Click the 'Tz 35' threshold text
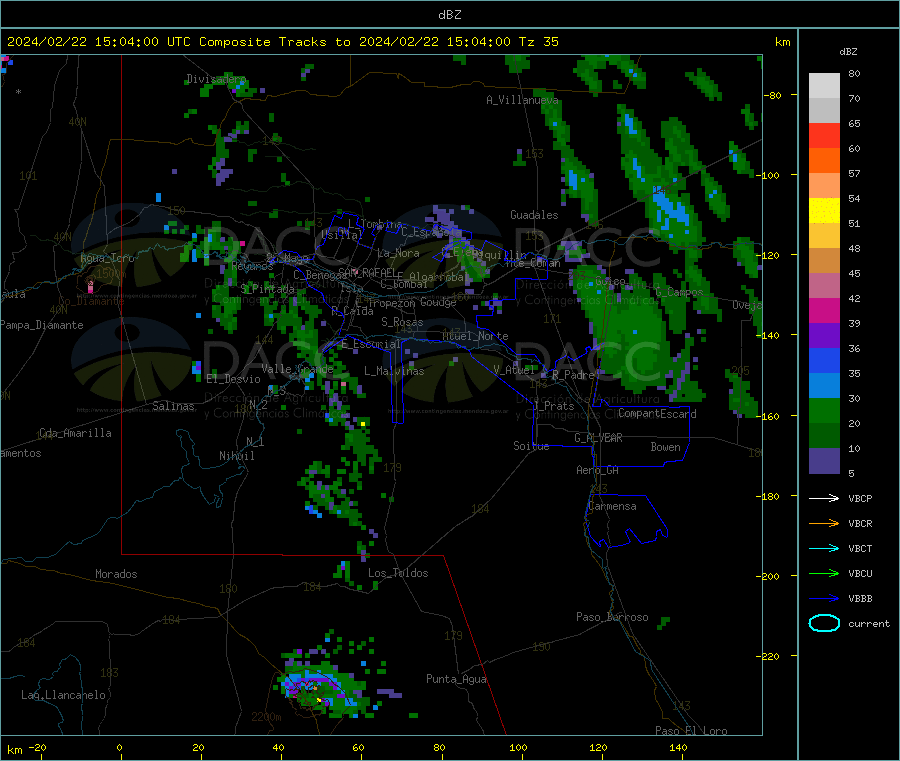This screenshot has height=761, width=900. (x=539, y=42)
